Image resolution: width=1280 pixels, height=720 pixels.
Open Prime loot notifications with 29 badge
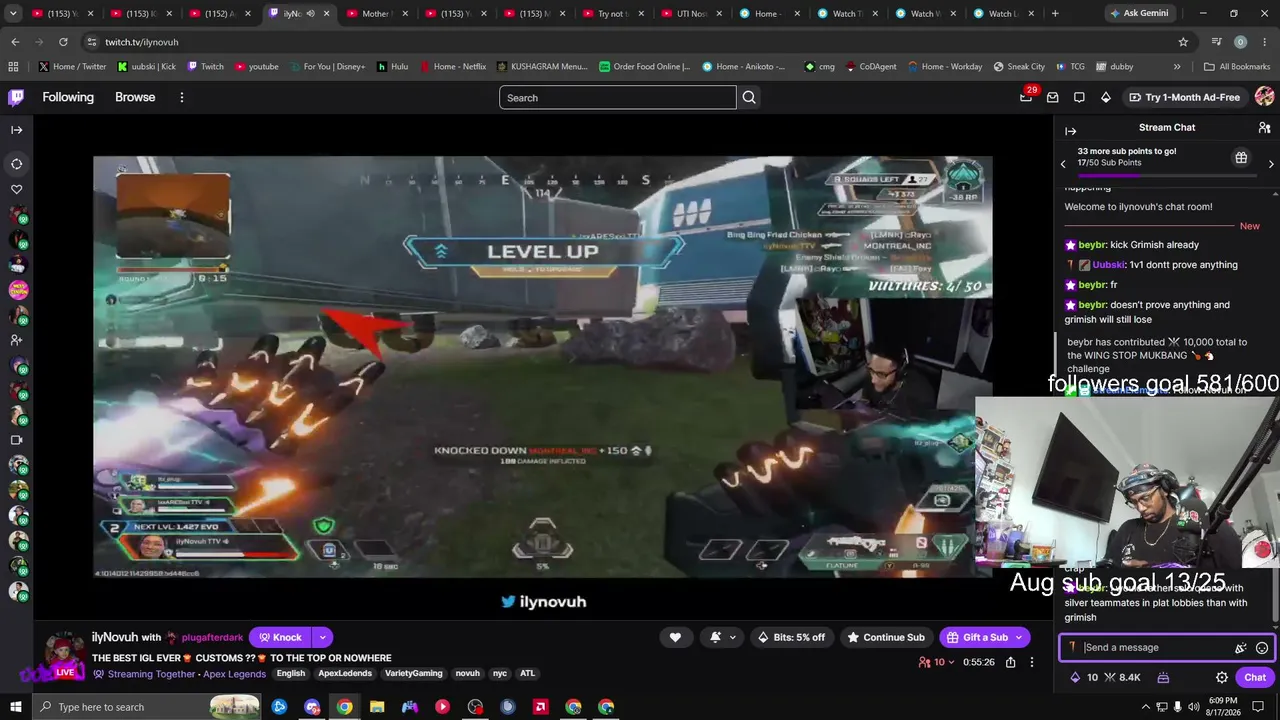(x=1026, y=97)
